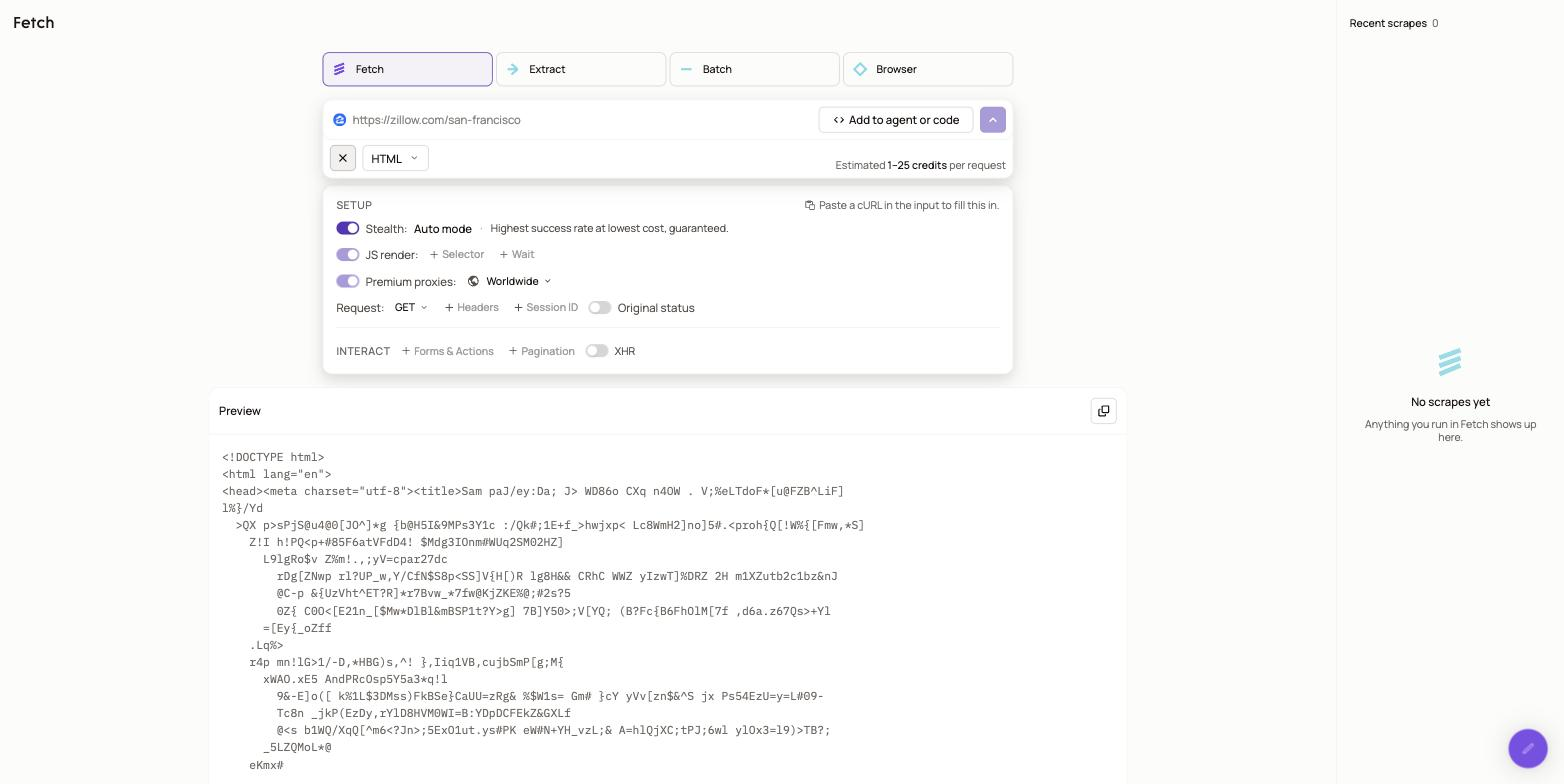Toggle the JS render switch
The width and height of the screenshot is (1564, 784).
coord(348,255)
